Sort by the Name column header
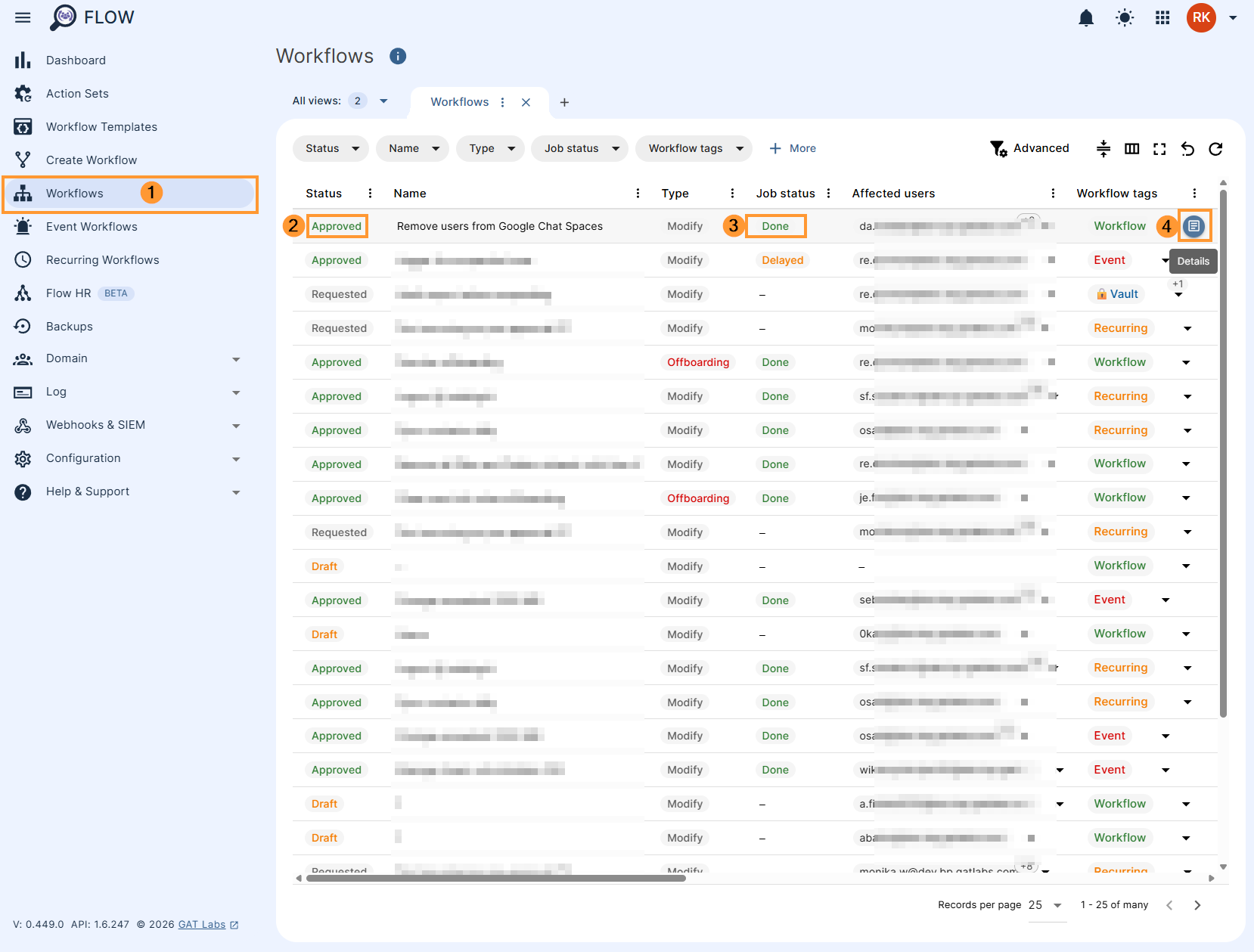The width and height of the screenshot is (1254, 952). (410, 194)
